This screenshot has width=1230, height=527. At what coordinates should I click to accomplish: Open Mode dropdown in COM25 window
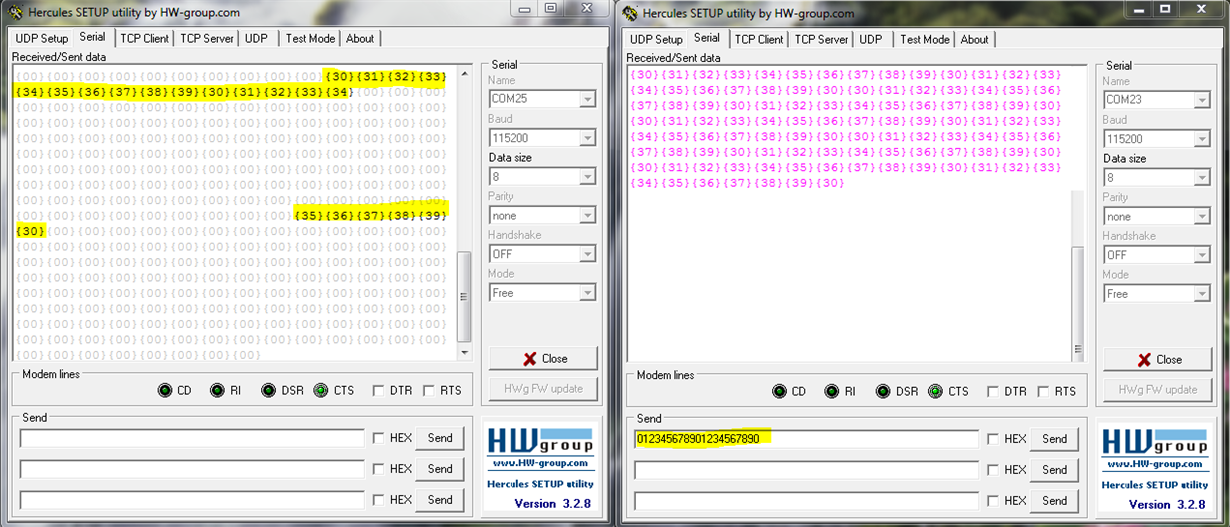(587, 293)
